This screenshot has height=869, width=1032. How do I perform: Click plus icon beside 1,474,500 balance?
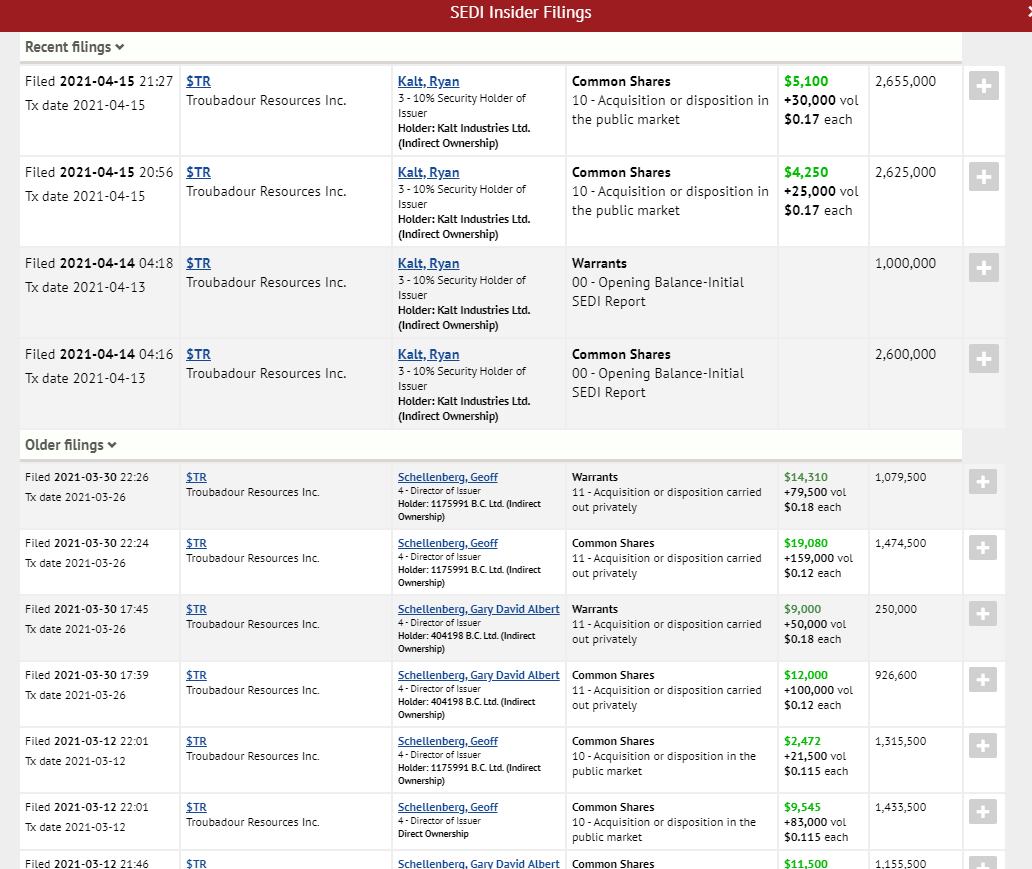[983, 548]
